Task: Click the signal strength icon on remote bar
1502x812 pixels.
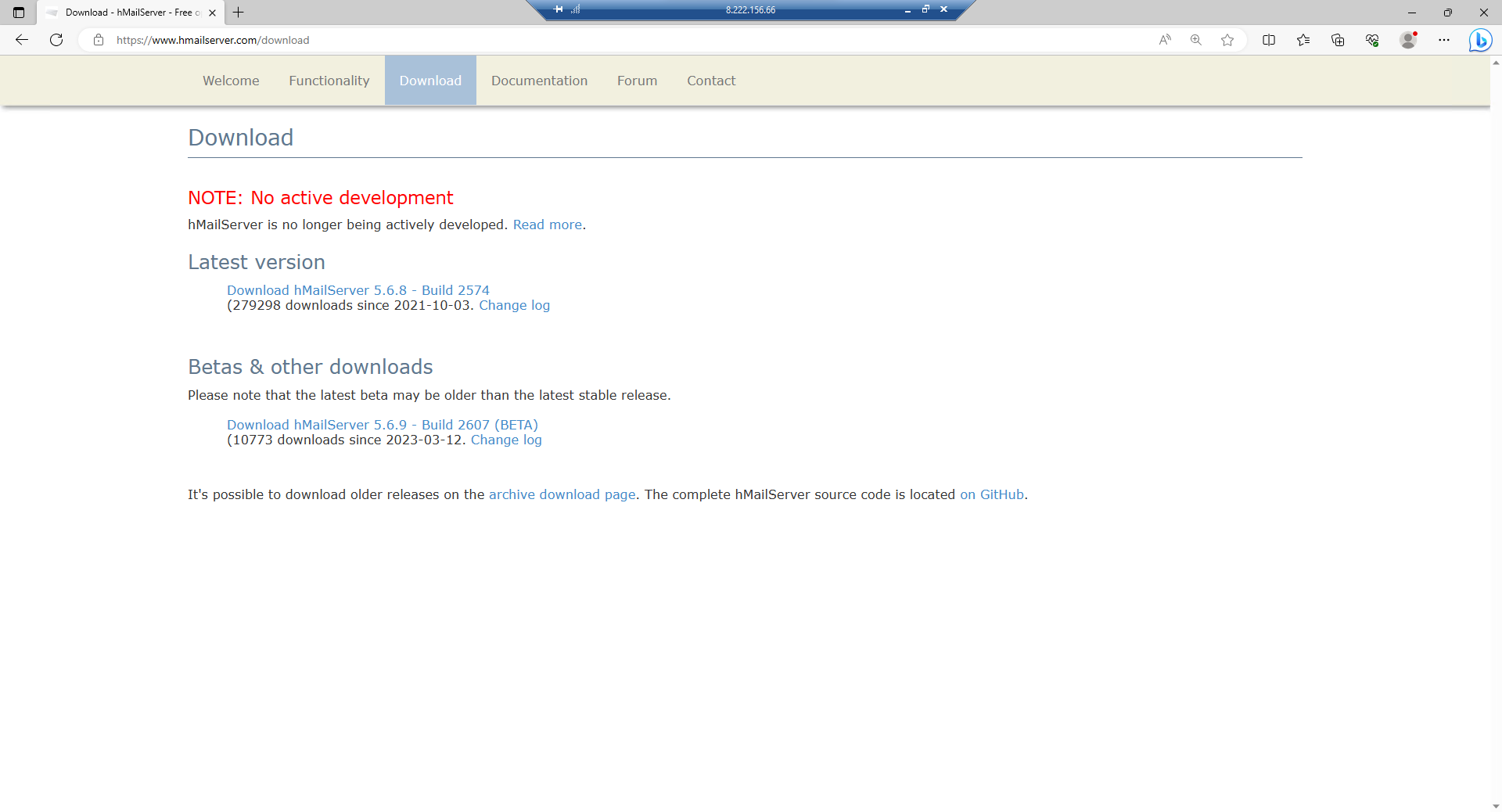Action: tap(576, 9)
